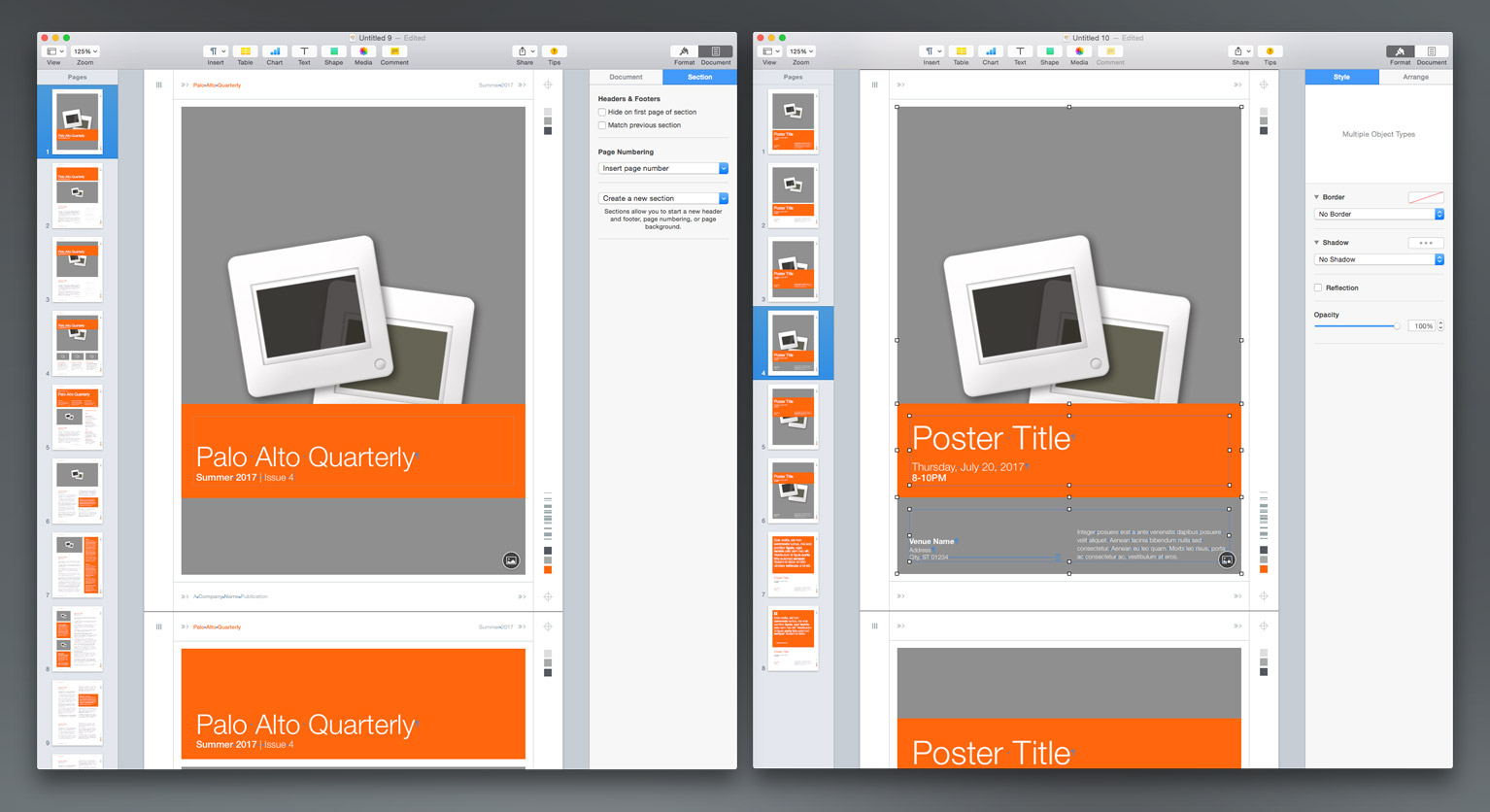
Task: Click Comment icon in left window toolbar
Action: [394, 51]
